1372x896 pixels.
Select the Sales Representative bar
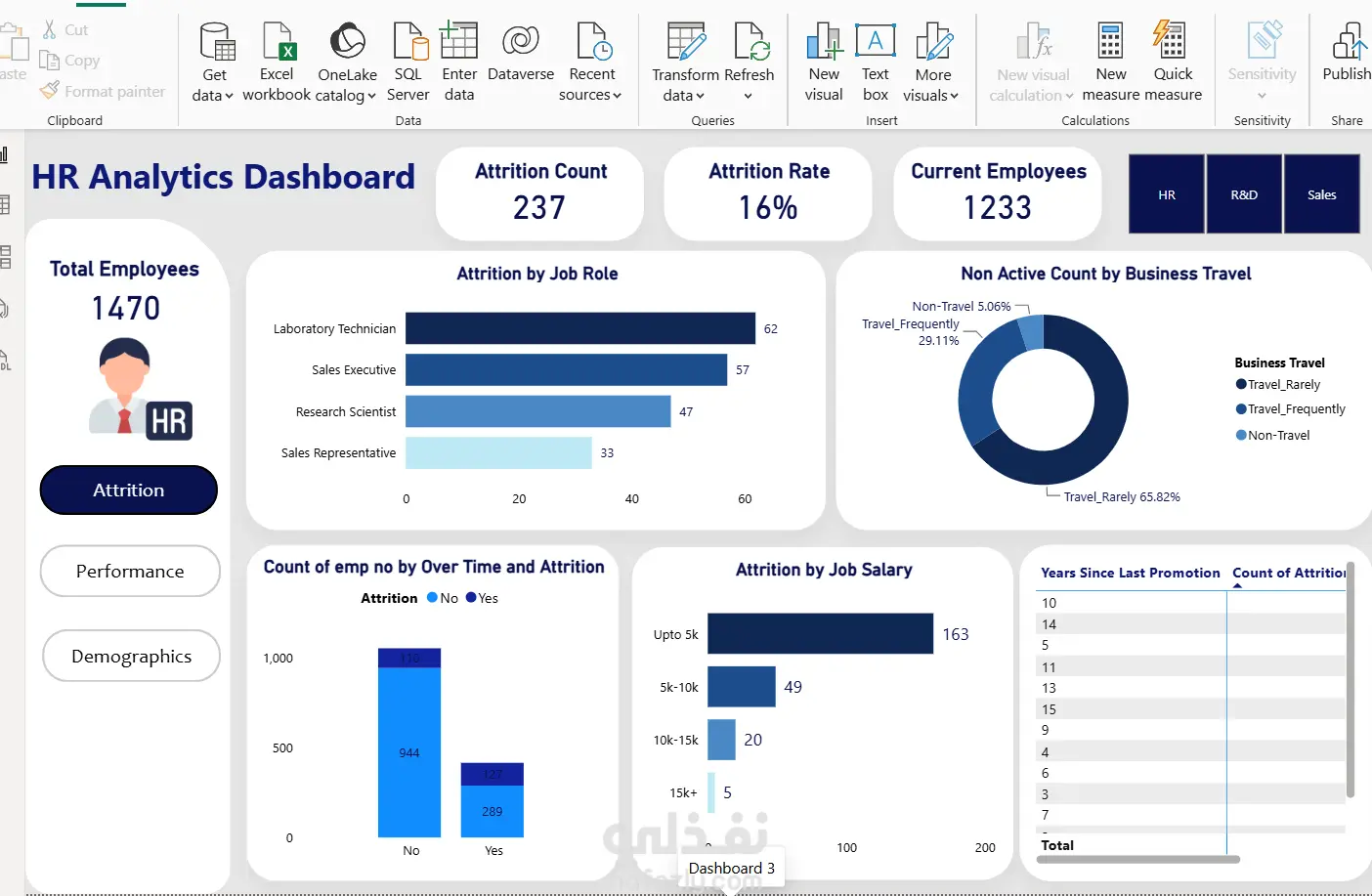click(498, 452)
